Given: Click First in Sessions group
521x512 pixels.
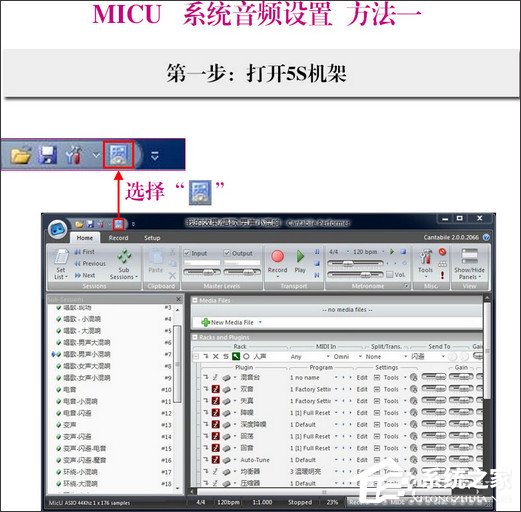Looking at the screenshot, I should click(x=85, y=252).
